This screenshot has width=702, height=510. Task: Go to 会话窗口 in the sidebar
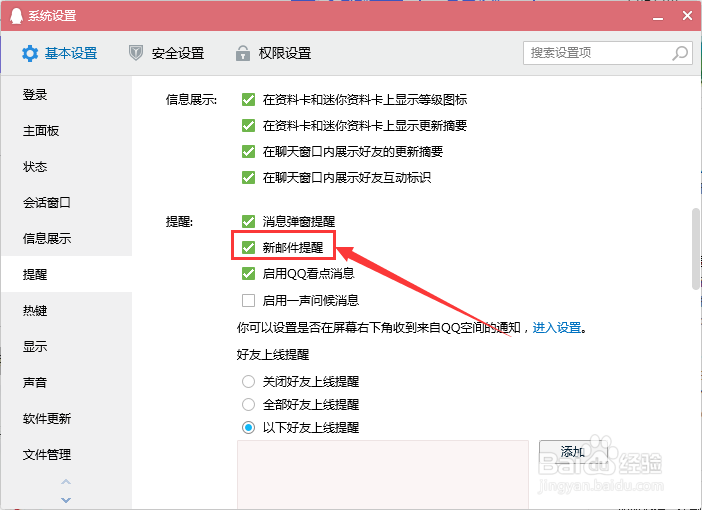pyautogui.click(x=66, y=202)
